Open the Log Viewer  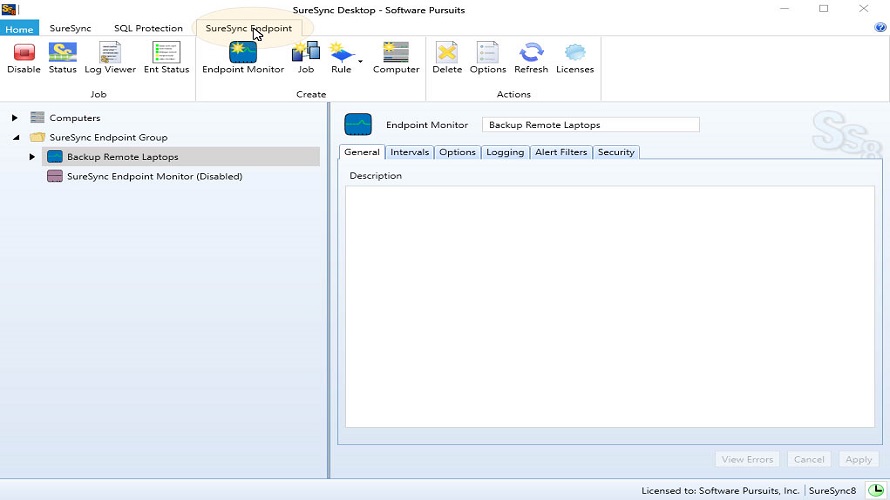(x=110, y=58)
